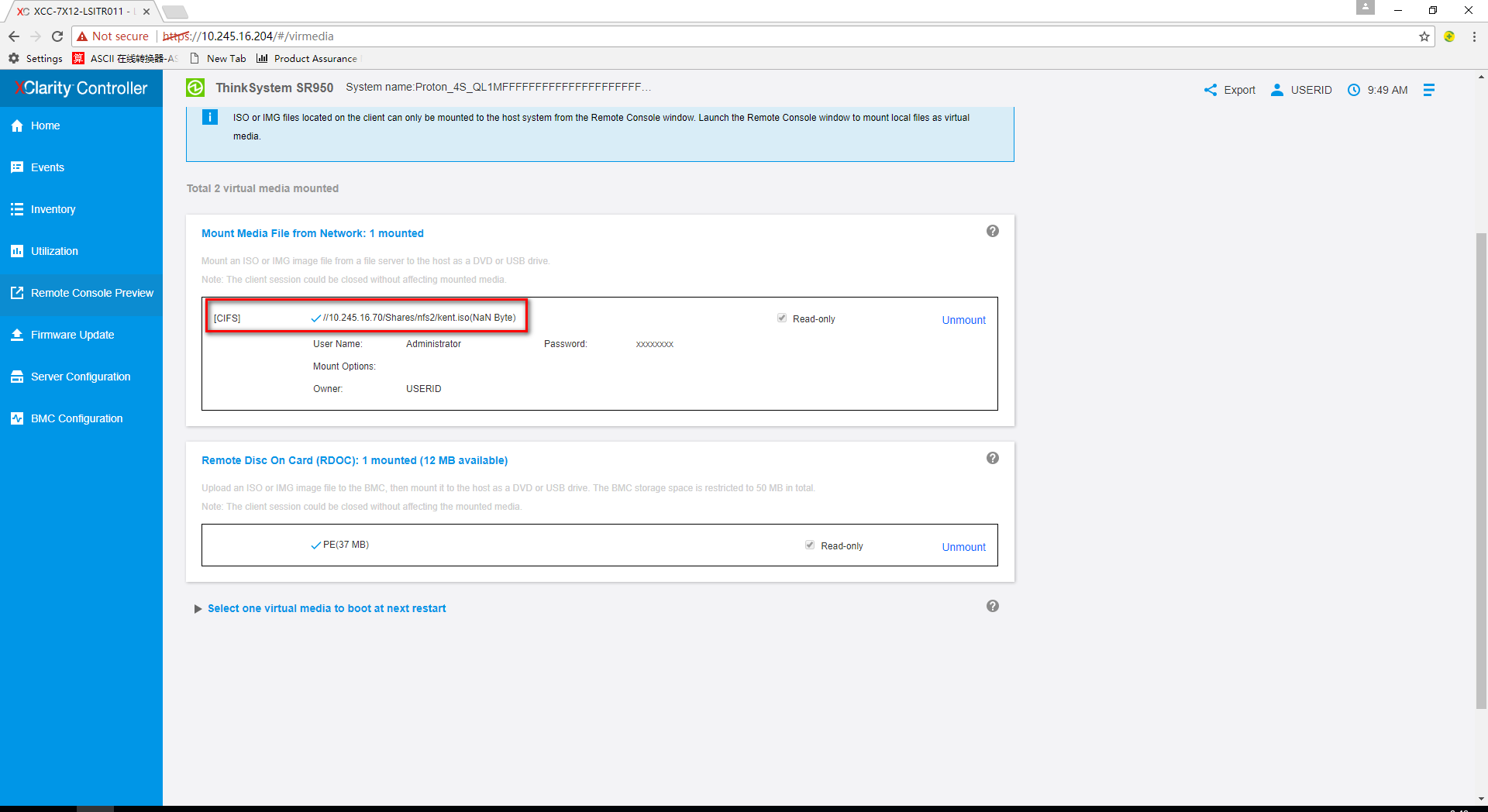Click the page vertical scrollbar
The image size is (1488, 812).
1481,465
